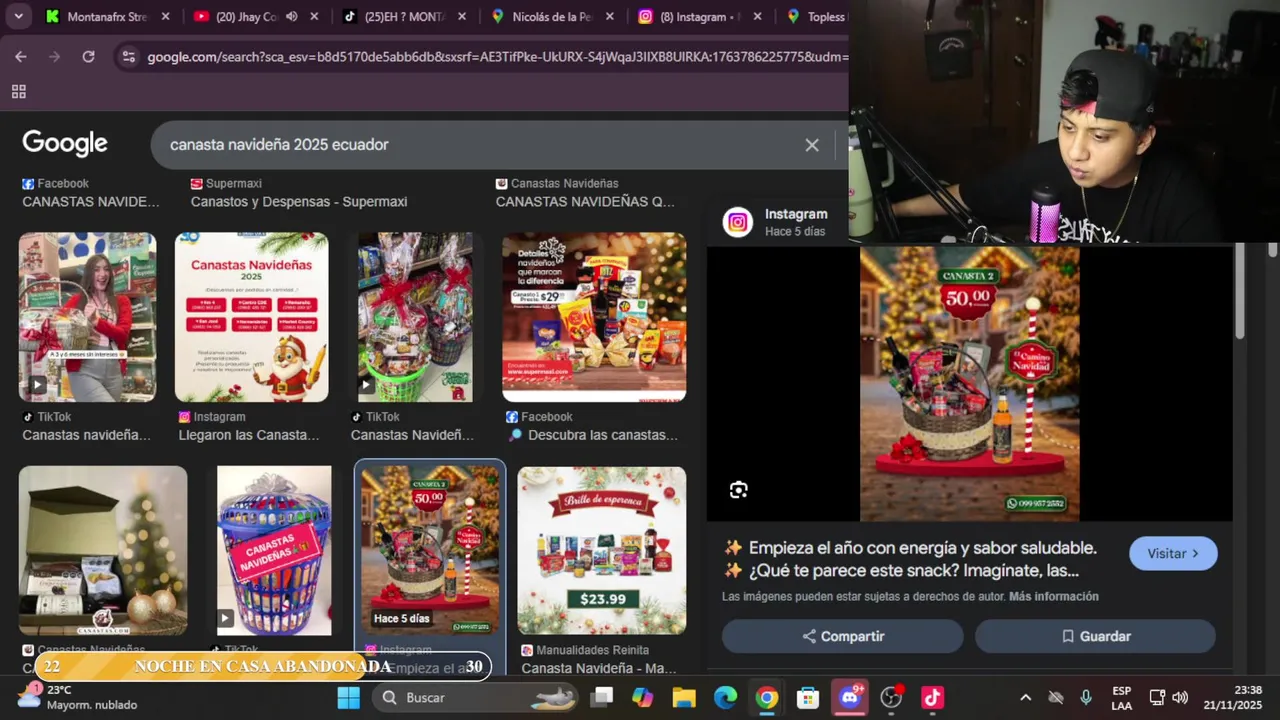Open the Brille de esperanza $23.99 thumbnail
Viewport: 1280px width, 720px height.
(602, 550)
